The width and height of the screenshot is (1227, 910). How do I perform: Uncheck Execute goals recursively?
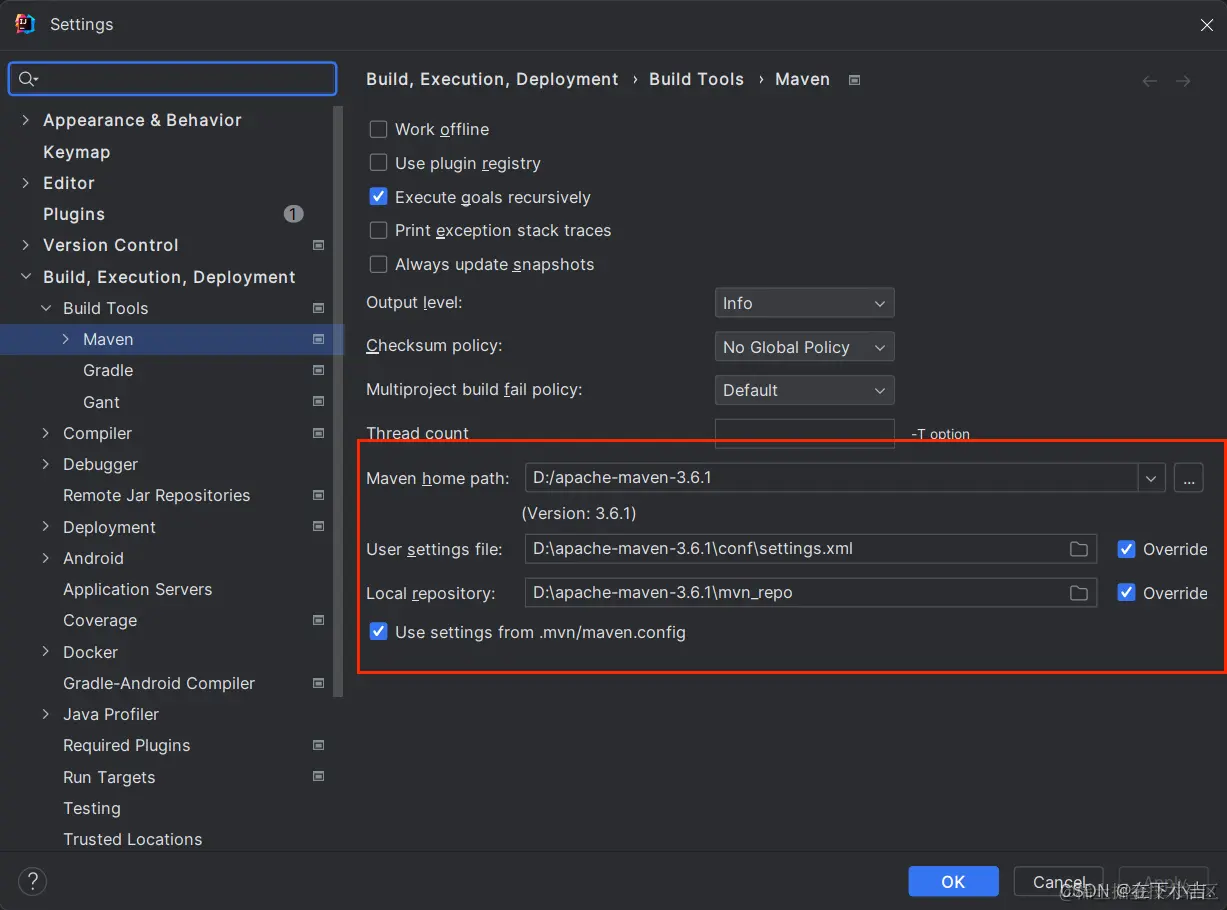(x=378, y=197)
